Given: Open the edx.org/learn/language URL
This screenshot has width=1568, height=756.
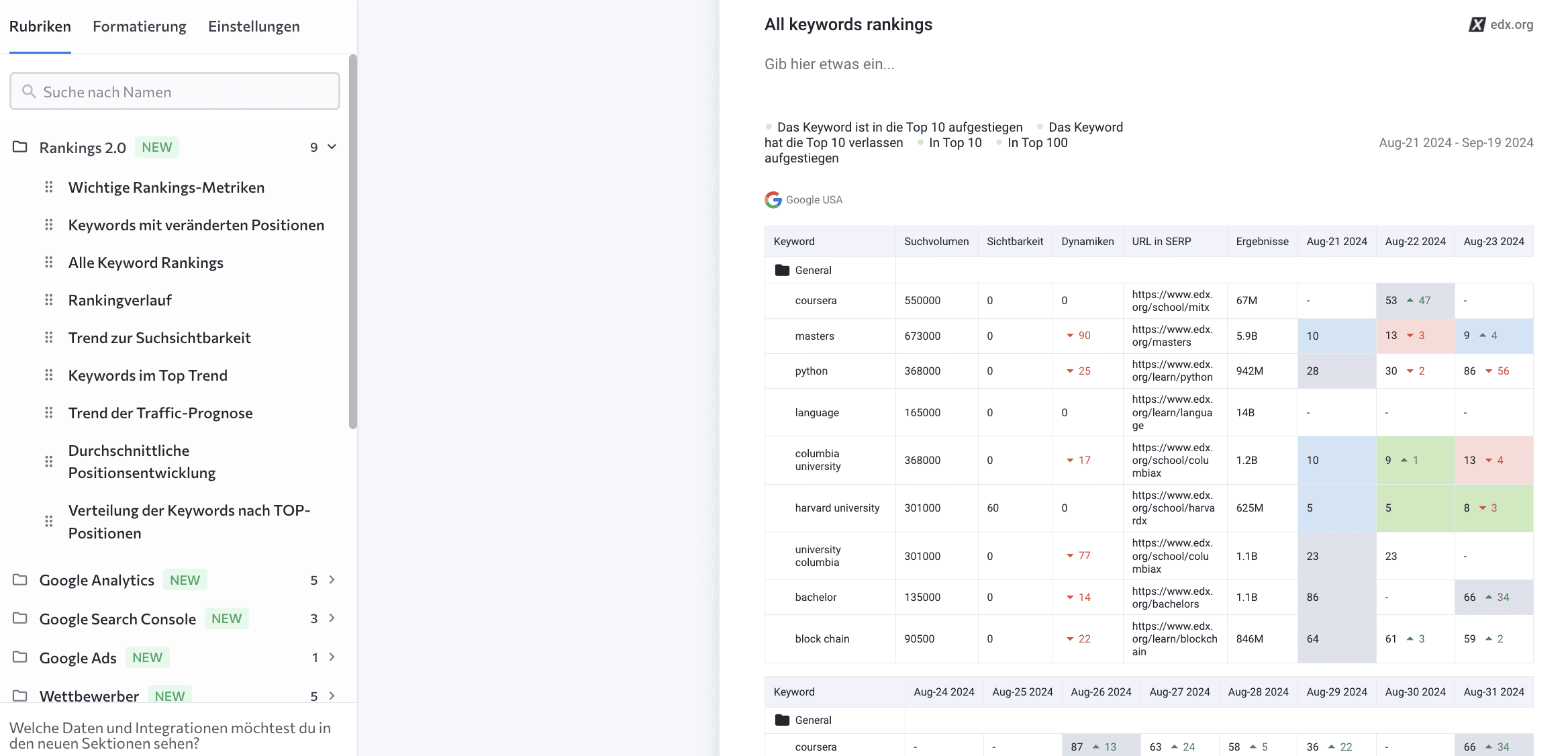Looking at the screenshot, I should pyautogui.click(x=1172, y=412).
